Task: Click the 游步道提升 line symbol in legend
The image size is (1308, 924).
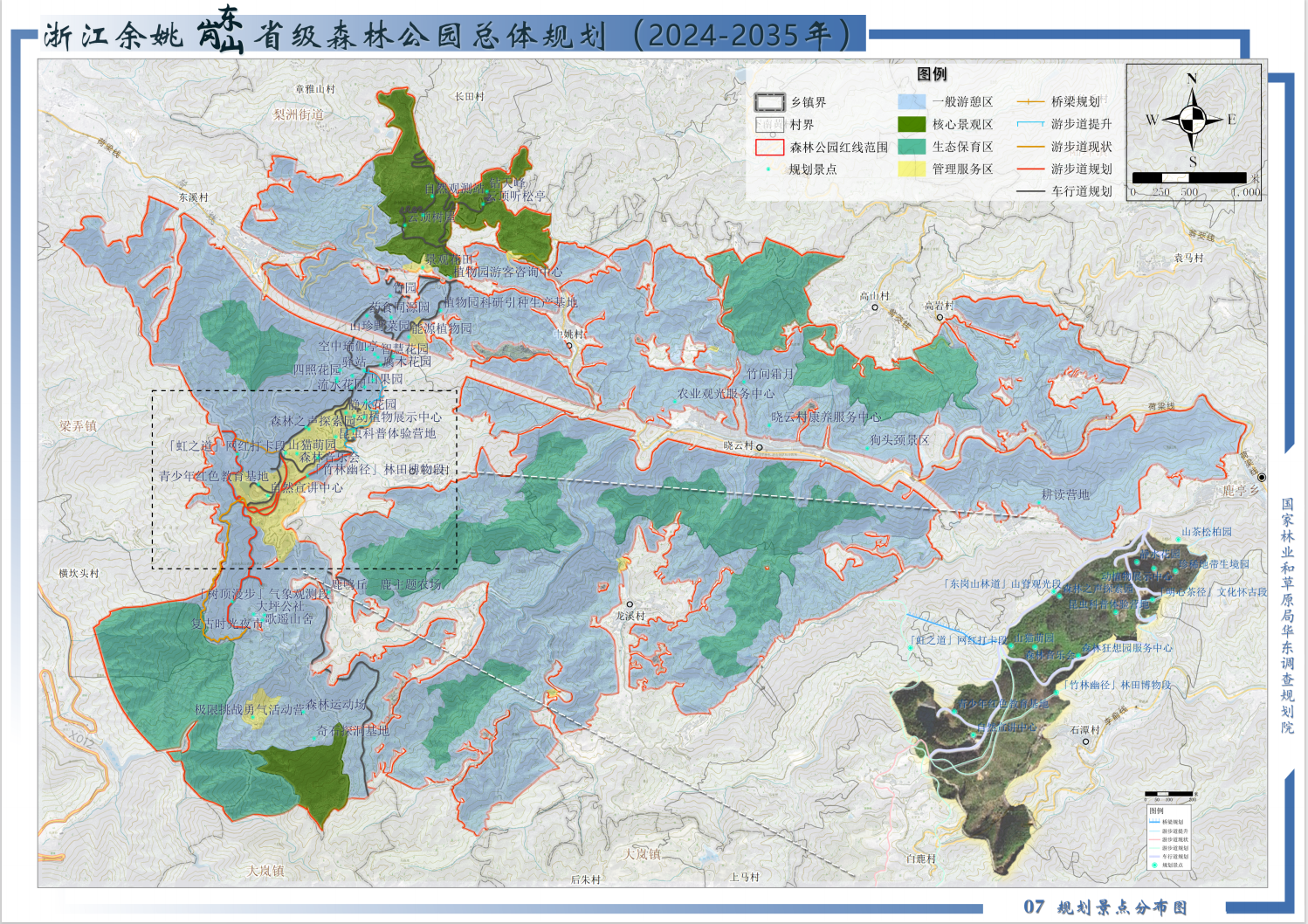Action: click(x=1030, y=124)
